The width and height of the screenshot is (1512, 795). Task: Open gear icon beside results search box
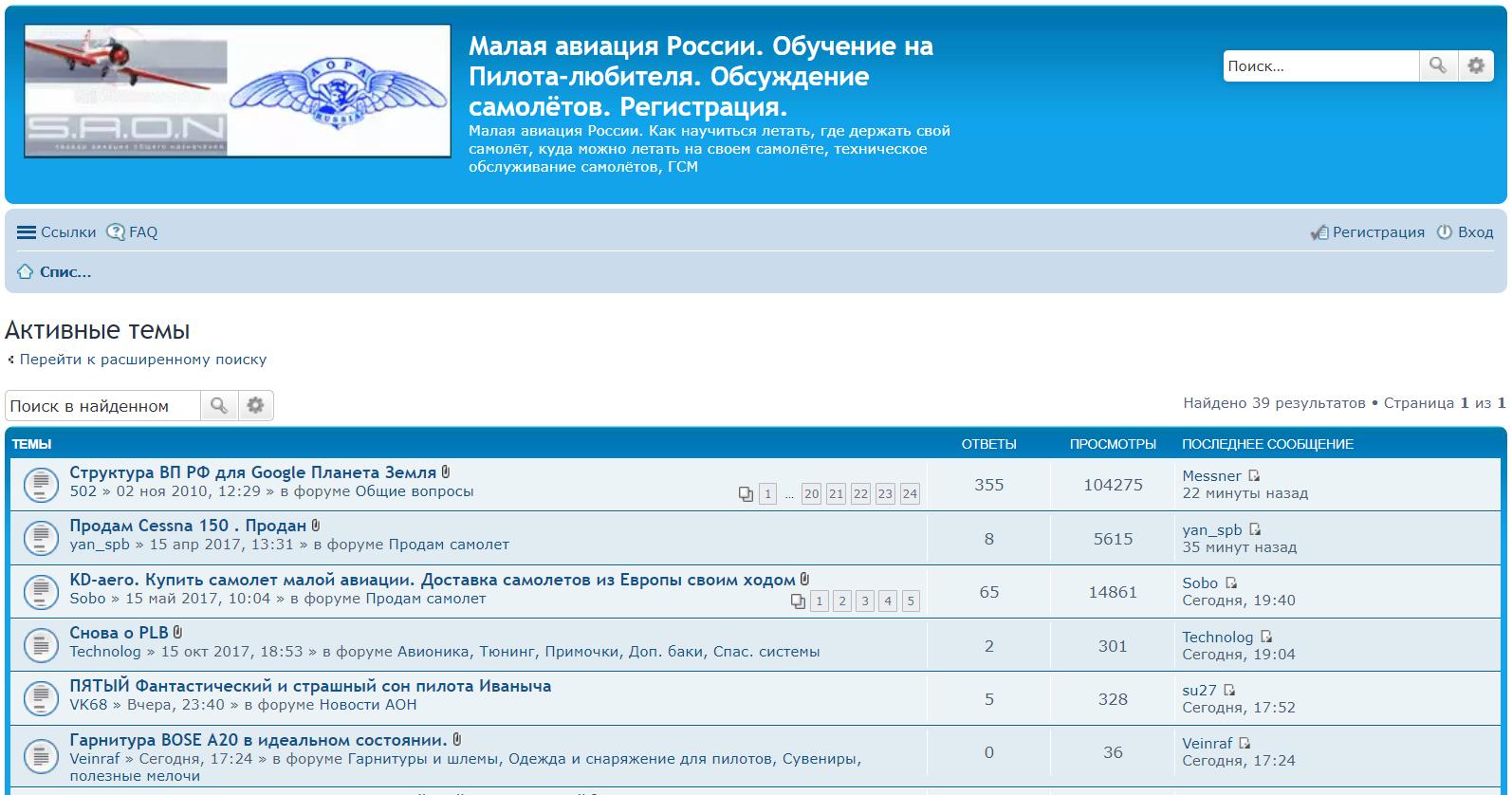(x=255, y=406)
